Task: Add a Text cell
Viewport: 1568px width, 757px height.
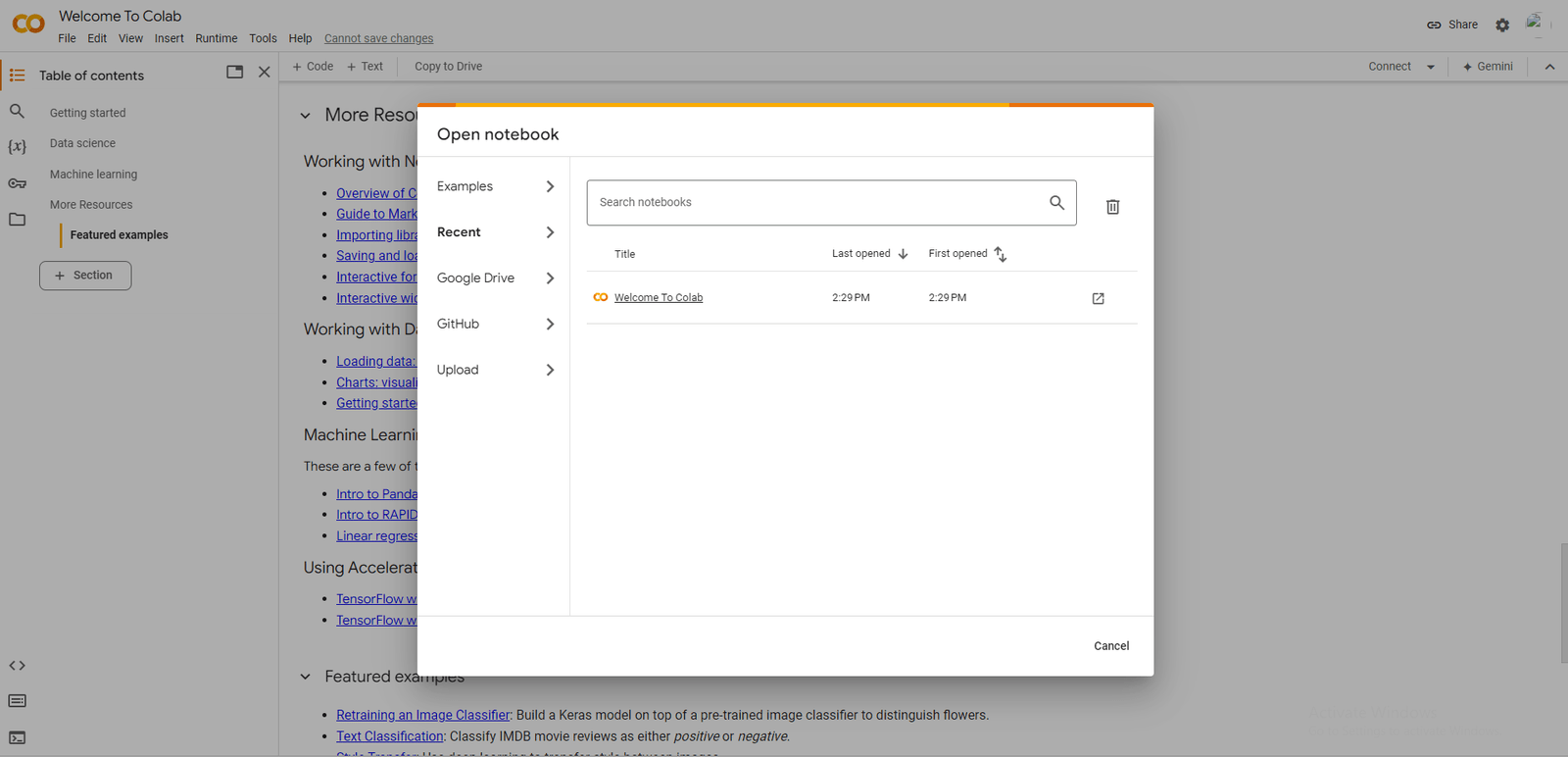Action: 365,67
